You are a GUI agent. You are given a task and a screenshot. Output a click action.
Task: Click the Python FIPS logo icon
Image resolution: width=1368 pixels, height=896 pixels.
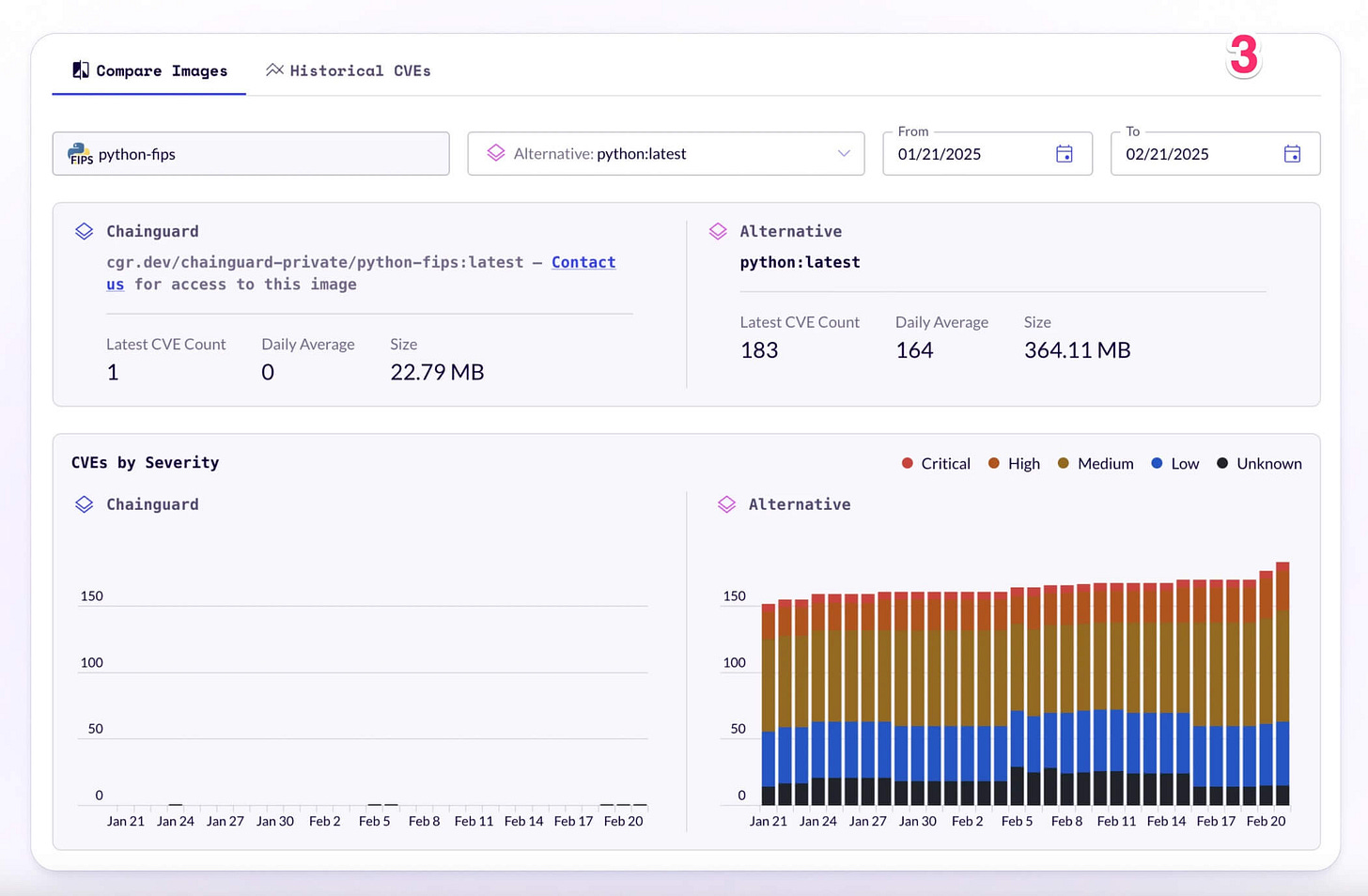point(81,154)
